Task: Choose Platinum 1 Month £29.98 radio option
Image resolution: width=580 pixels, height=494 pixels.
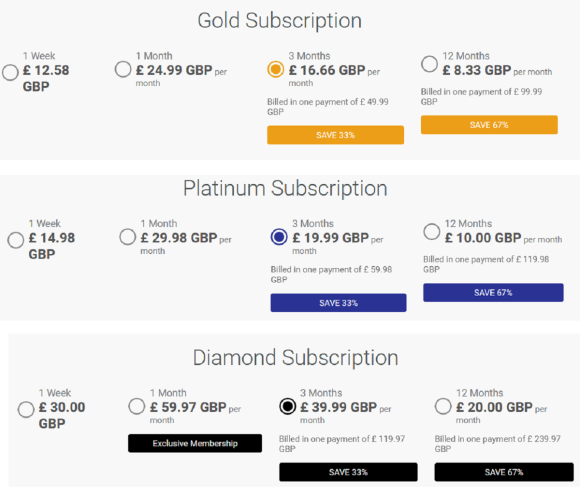Action: tap(128, 237)
